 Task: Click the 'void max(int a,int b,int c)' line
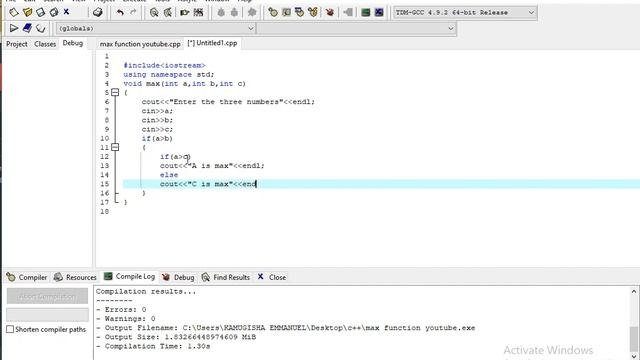click(184, 84)
